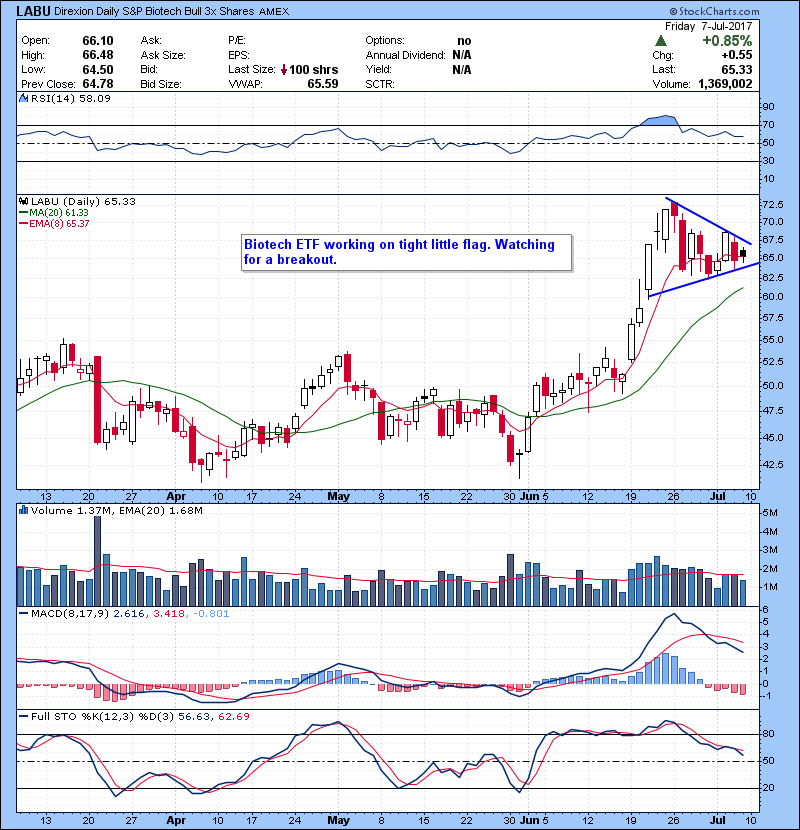Click the Annual Dividend N/A value
Screen dimensions: 800x830
[462, 55]
